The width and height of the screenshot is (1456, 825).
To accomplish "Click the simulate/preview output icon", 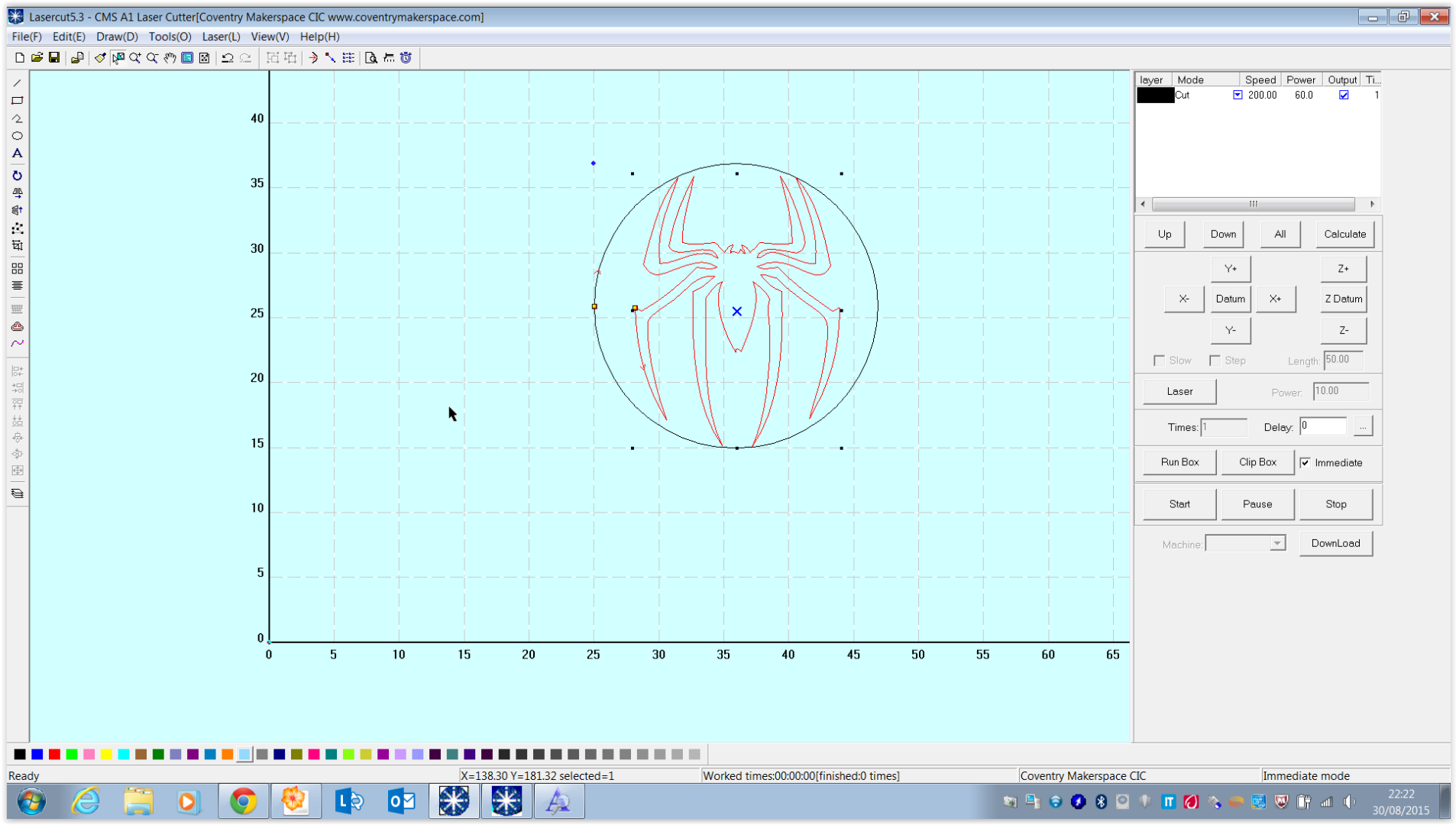I will click(x=371, y=57).
